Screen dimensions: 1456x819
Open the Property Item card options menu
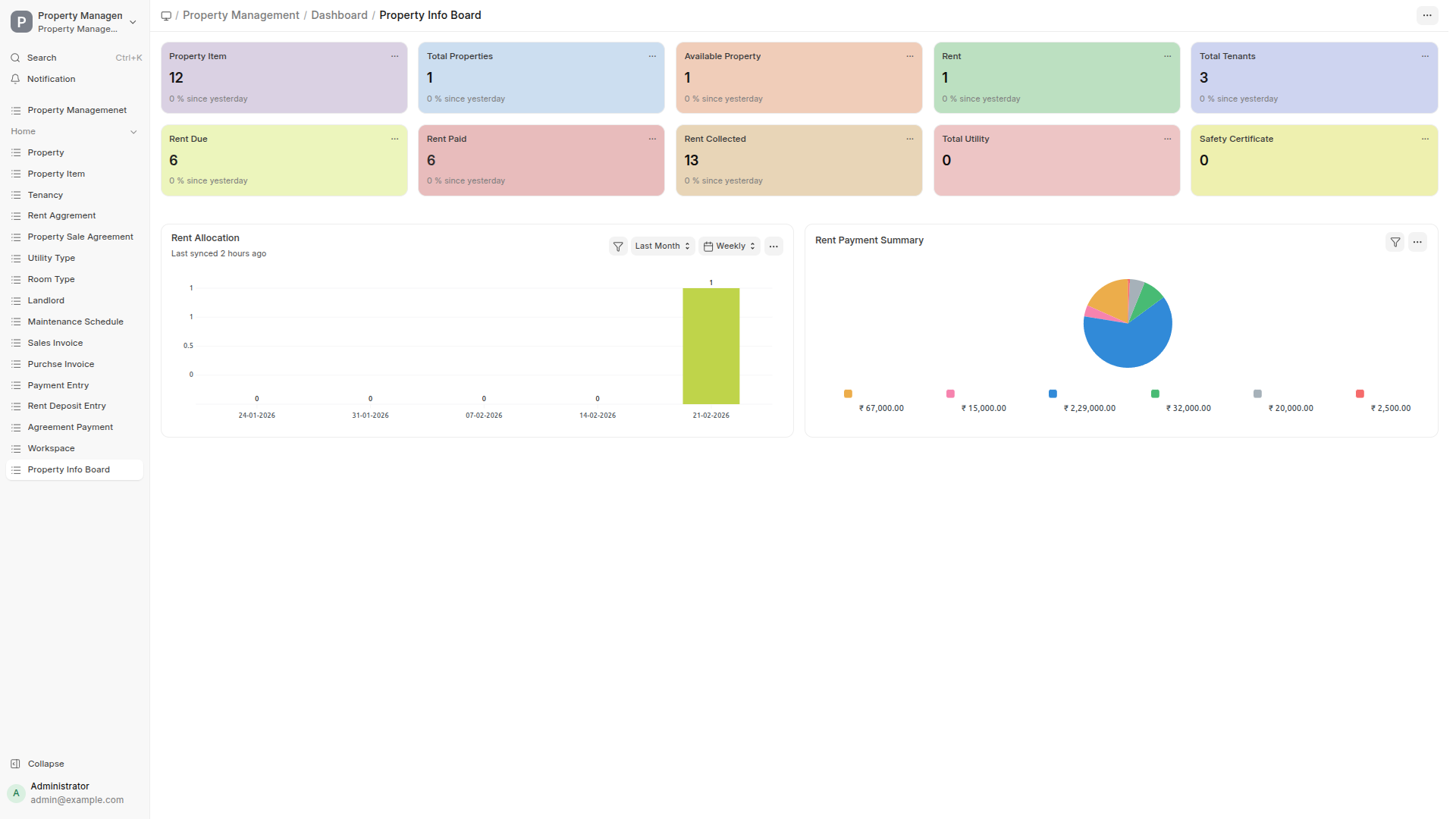click(394, 56)
